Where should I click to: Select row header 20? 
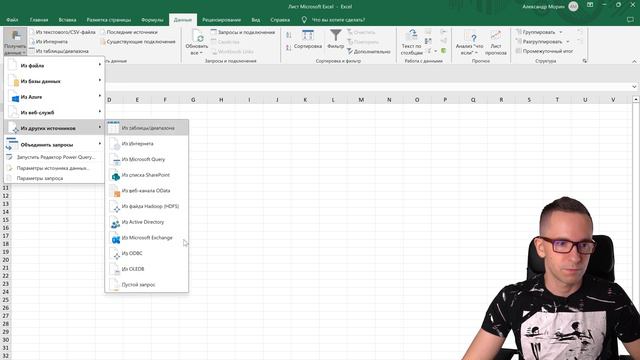[5, 260]
